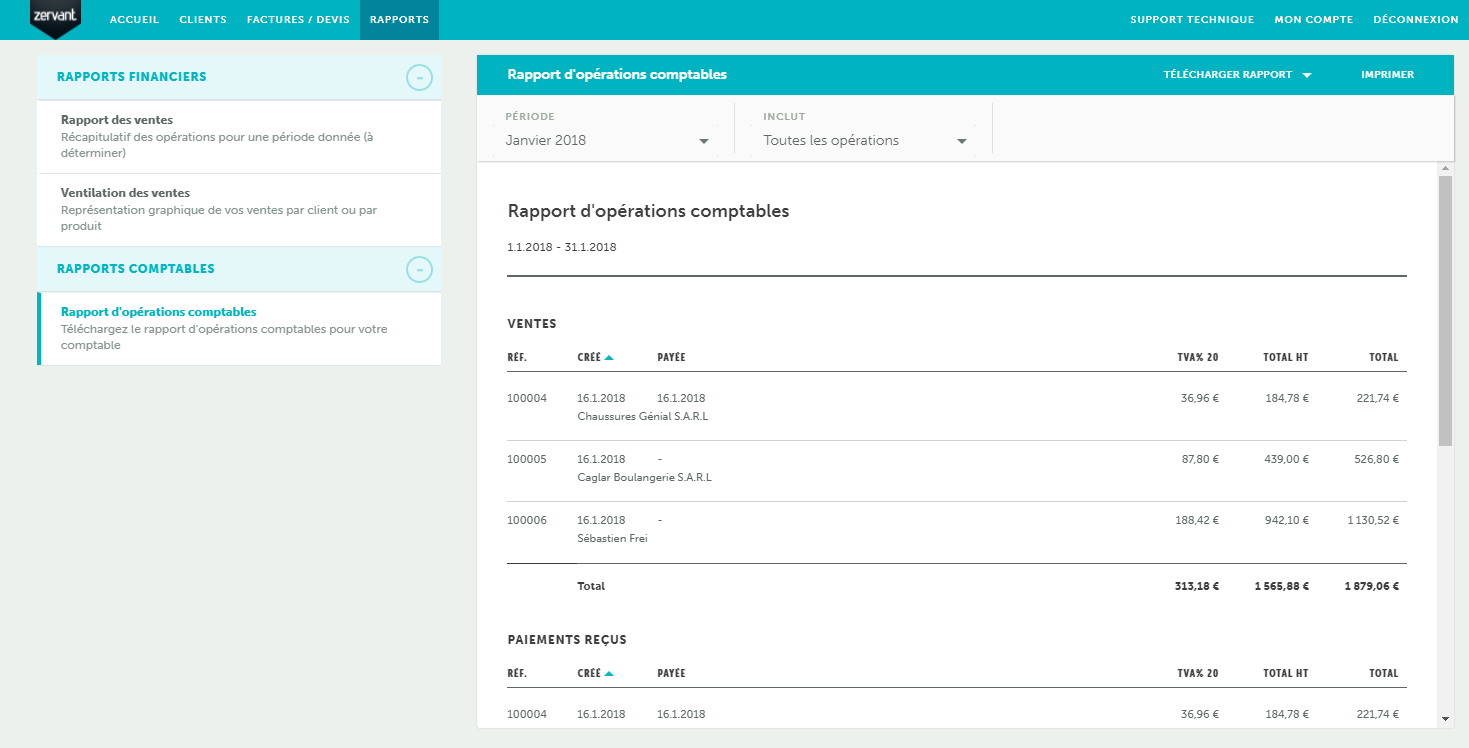Image resolution: width=1469 pixels, height=748 pixels.
Task: Open Ventilation des ventes report
Action: pos(239,210)
